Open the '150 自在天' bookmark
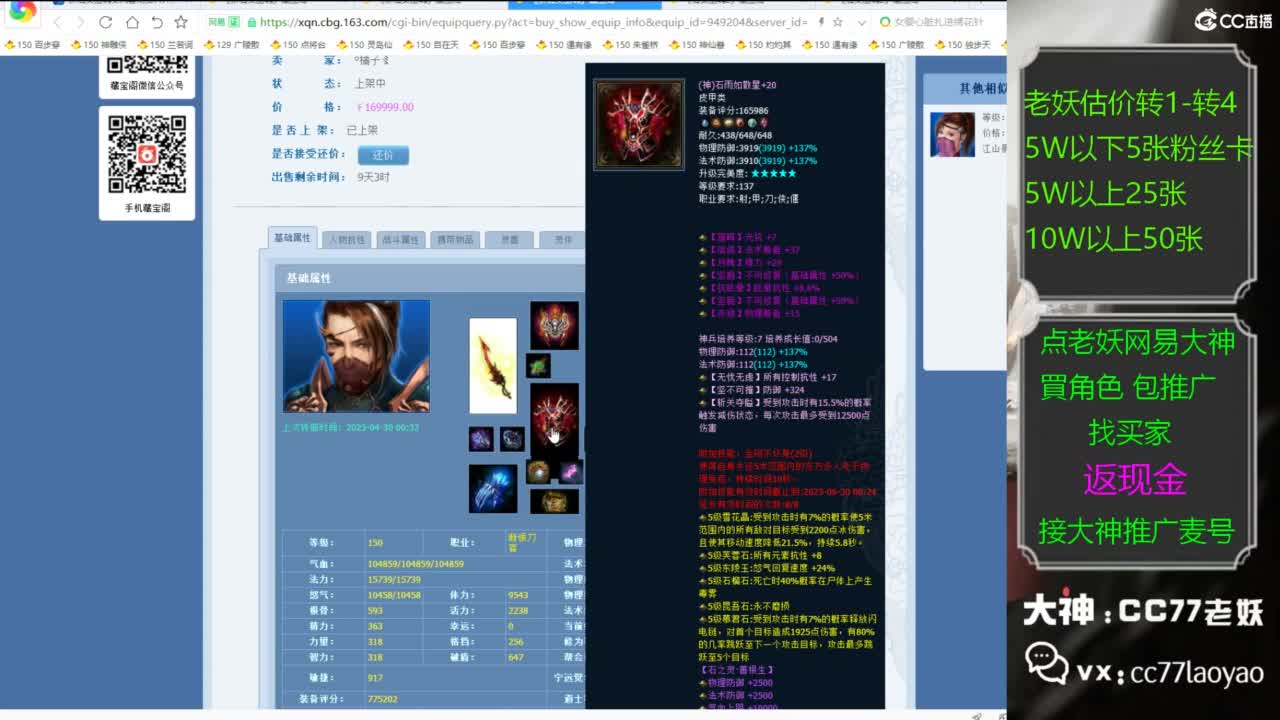This screenshot has height=720, width=1280. [431, 45]
